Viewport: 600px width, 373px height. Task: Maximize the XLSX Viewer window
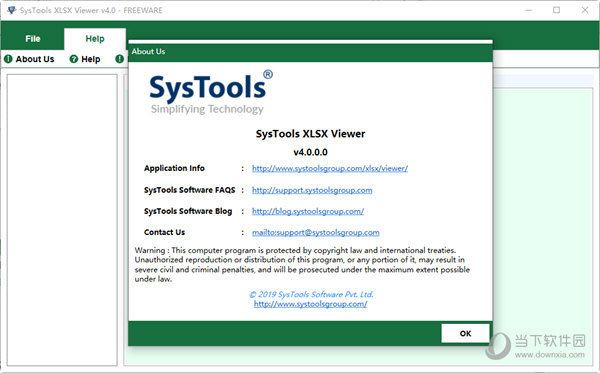[556, 10]
